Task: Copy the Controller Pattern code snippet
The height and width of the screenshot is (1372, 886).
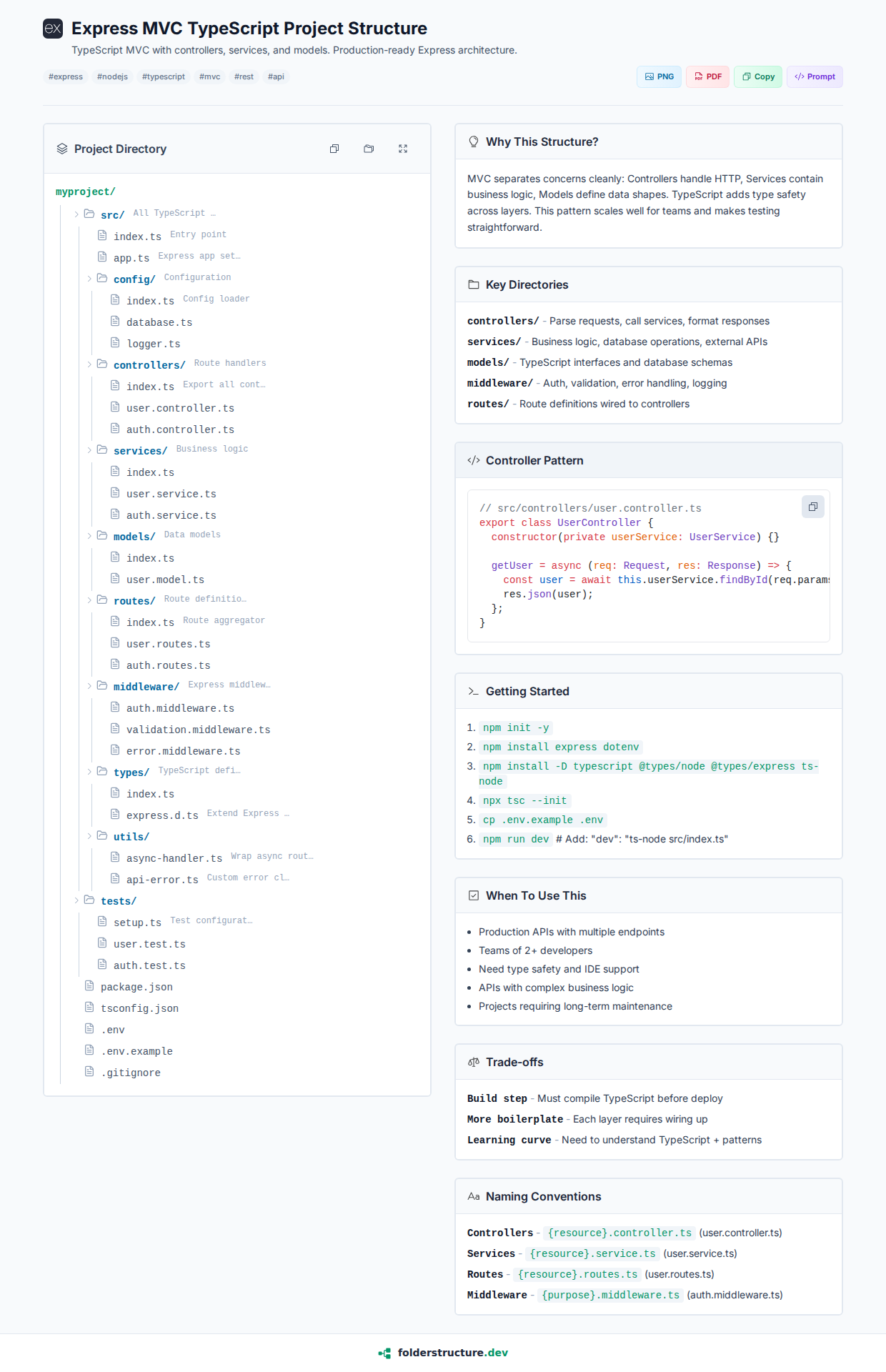Action: (x=812, y=507)
